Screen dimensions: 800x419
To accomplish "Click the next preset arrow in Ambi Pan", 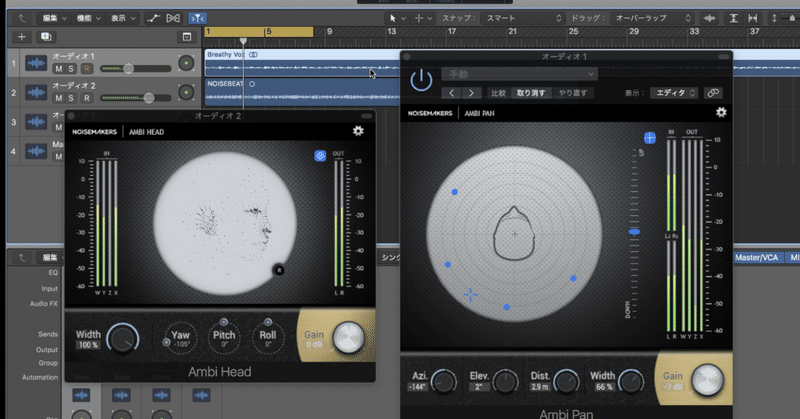I will [x=471, y=93].
